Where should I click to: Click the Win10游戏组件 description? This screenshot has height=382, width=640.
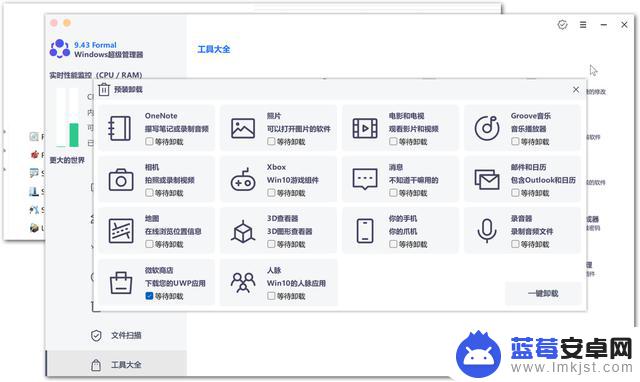(x=293, y=180)
